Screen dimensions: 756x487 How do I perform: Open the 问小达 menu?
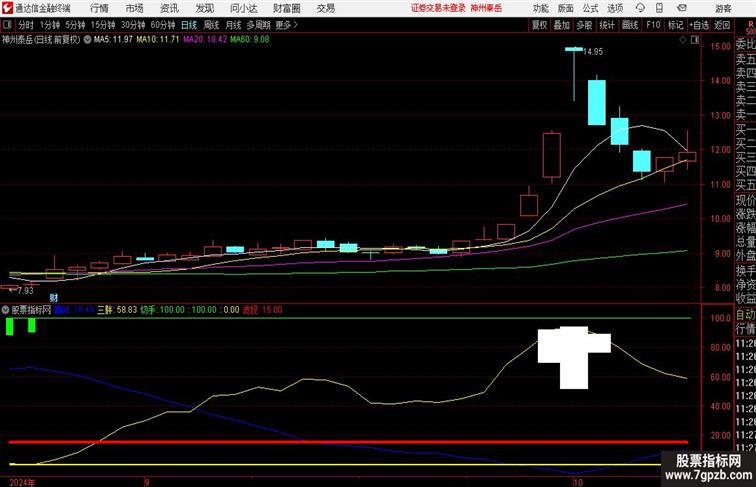243,8
